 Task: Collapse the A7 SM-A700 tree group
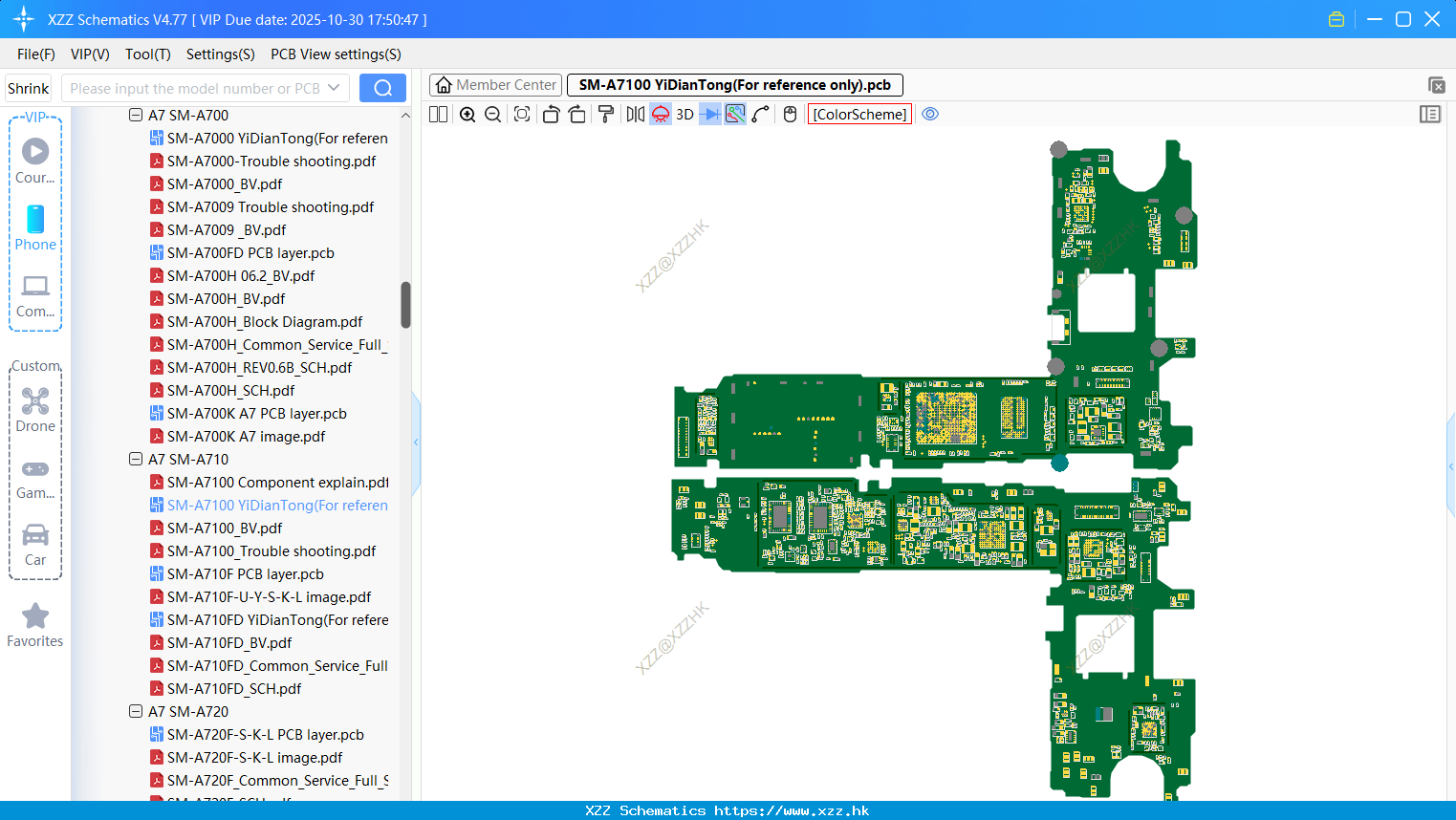coord(136,115)
